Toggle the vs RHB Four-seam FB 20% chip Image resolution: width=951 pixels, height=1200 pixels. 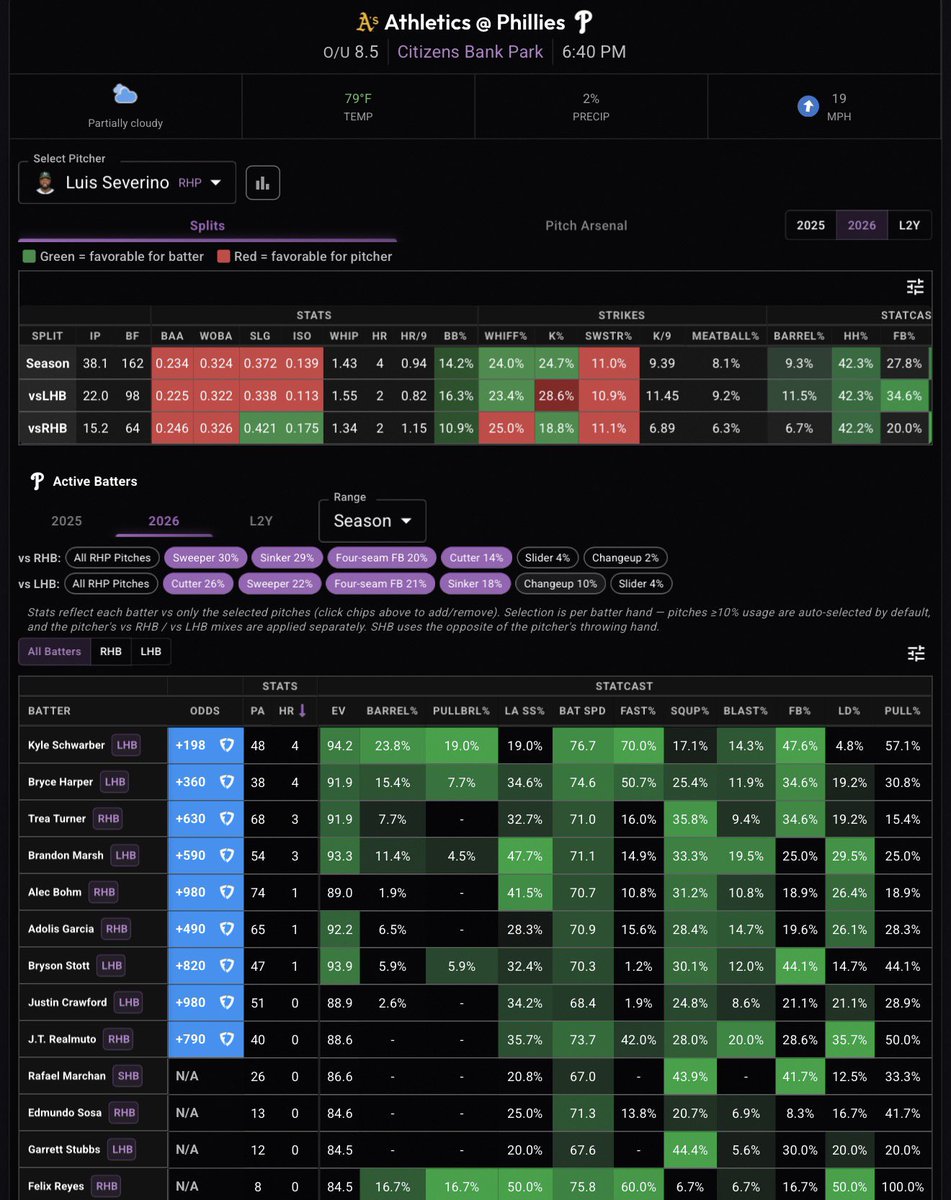pyautogui.click(x=381, y=558)
